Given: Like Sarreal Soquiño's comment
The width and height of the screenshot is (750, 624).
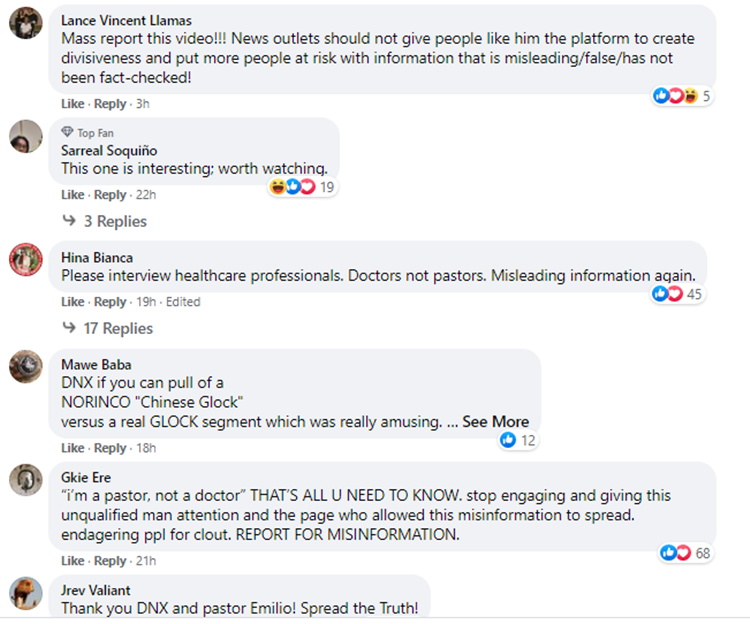Looking at the screenshot, I should point(73,195).
